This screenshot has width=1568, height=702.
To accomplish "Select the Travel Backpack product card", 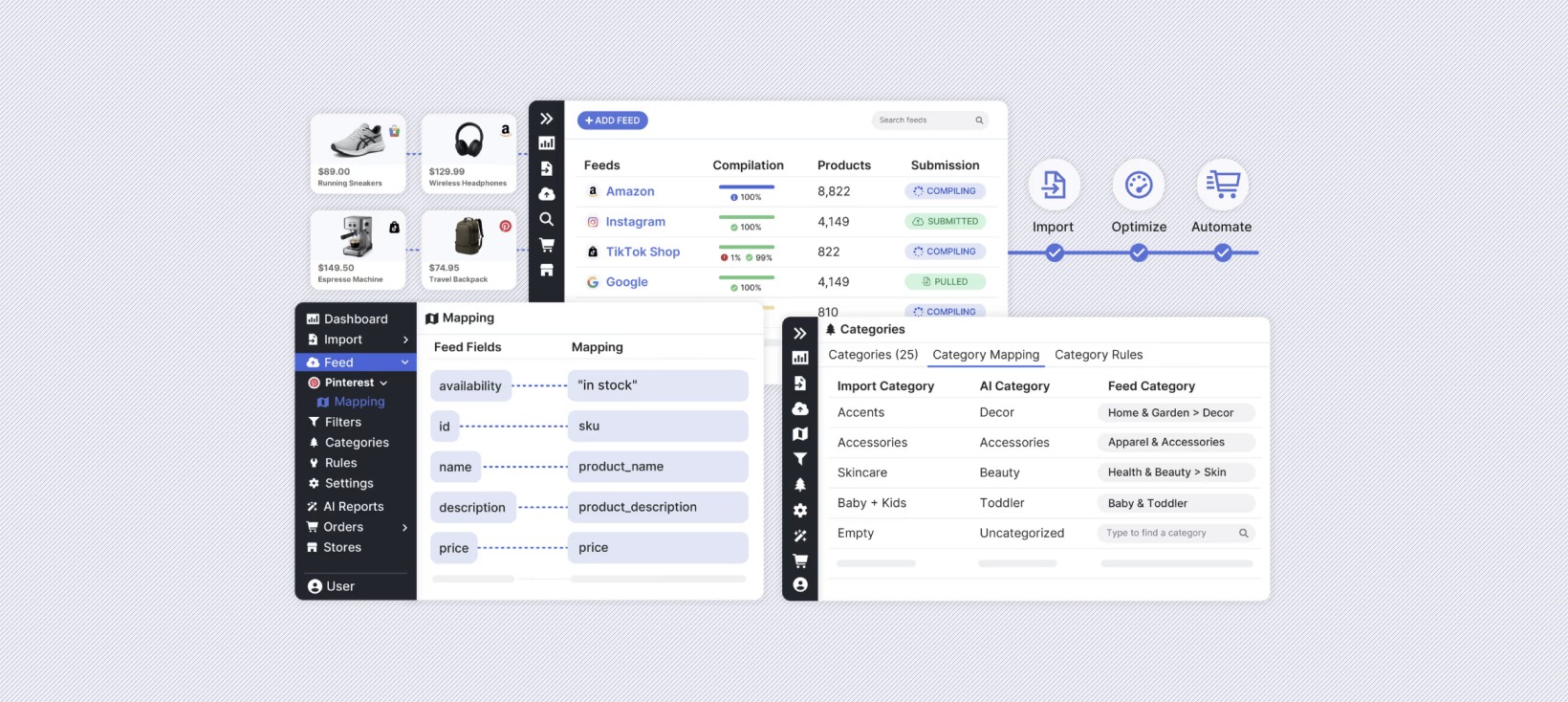I will point(468,251).
